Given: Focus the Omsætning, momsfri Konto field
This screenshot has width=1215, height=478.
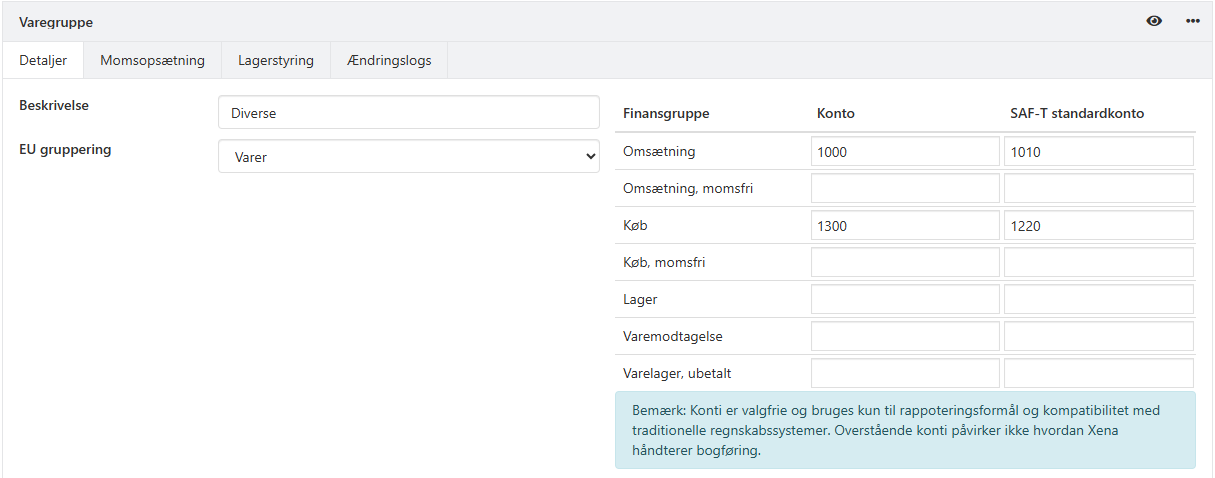Looking at the screenshot, I should (x=905, y=189).
